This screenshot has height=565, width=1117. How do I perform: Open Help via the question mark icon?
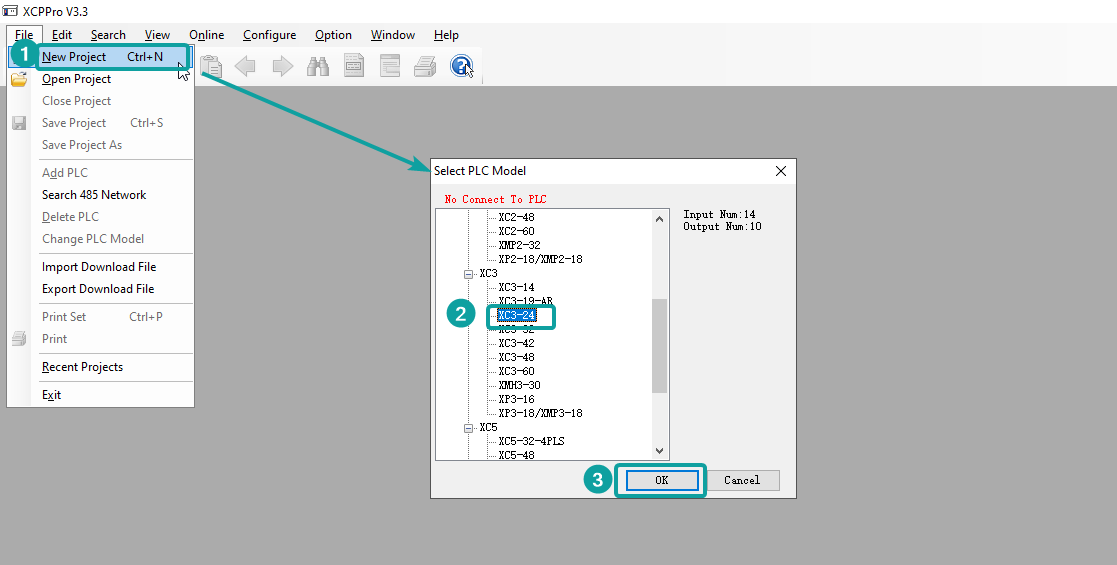tap(461, 67)
